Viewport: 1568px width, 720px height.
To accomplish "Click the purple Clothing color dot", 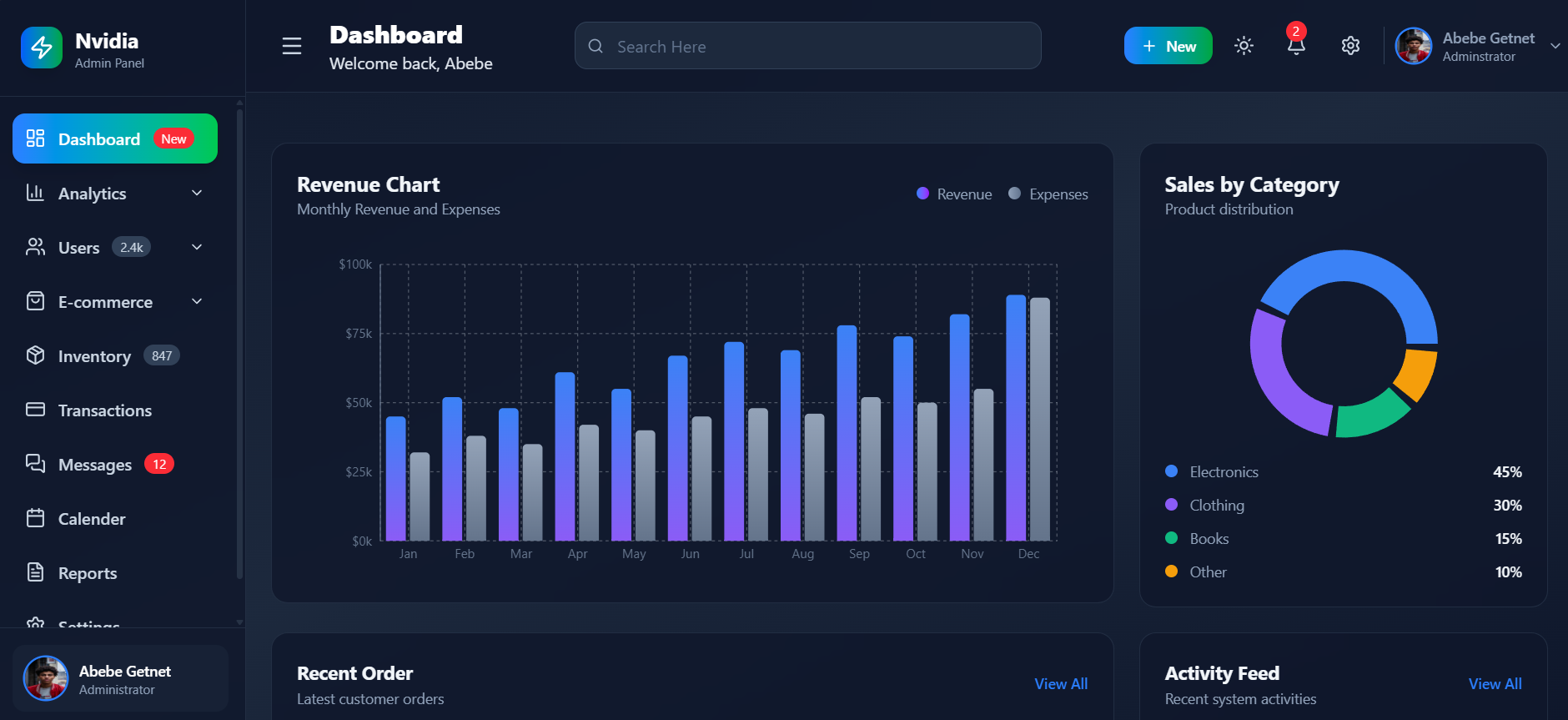I will pyautogui.click(x=1171, y=505).
